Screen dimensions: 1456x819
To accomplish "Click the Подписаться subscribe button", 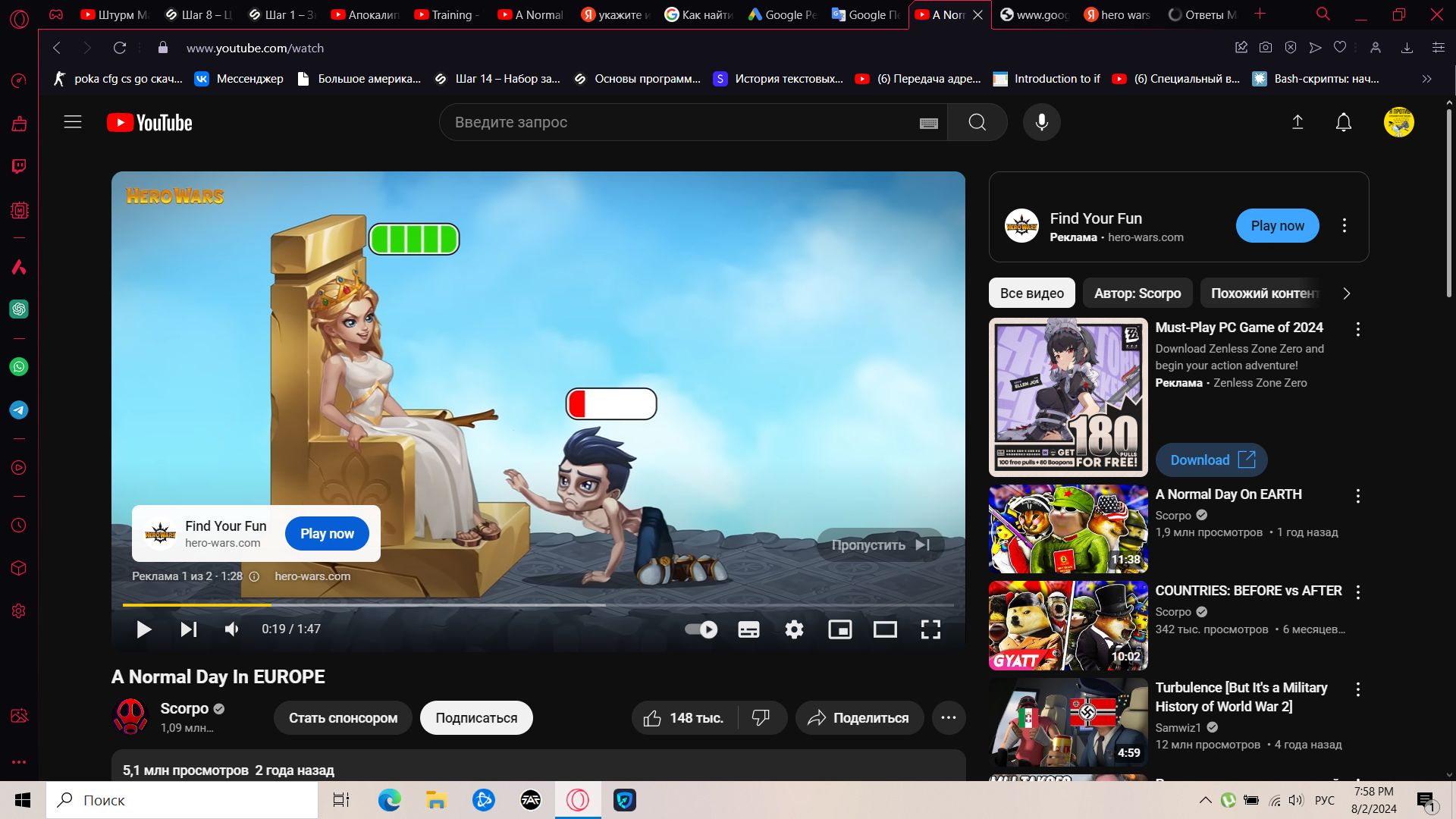I will (x=476, y=718).
